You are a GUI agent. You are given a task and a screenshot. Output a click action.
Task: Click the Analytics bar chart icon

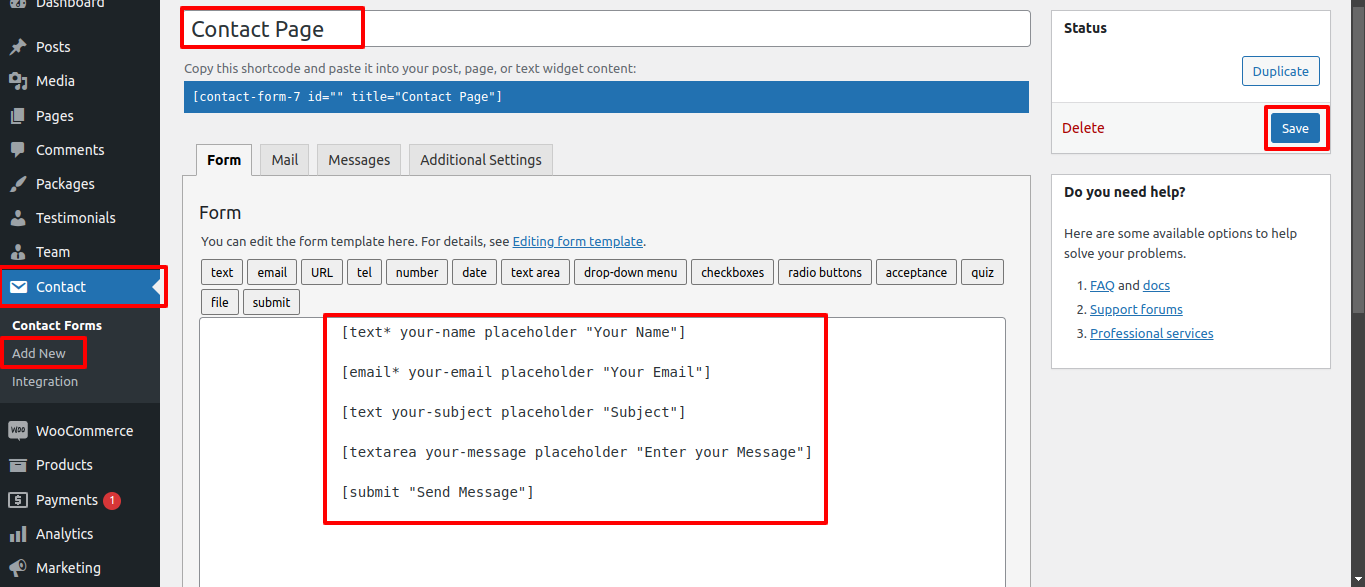pyautogui.click(x=17, y=534)
